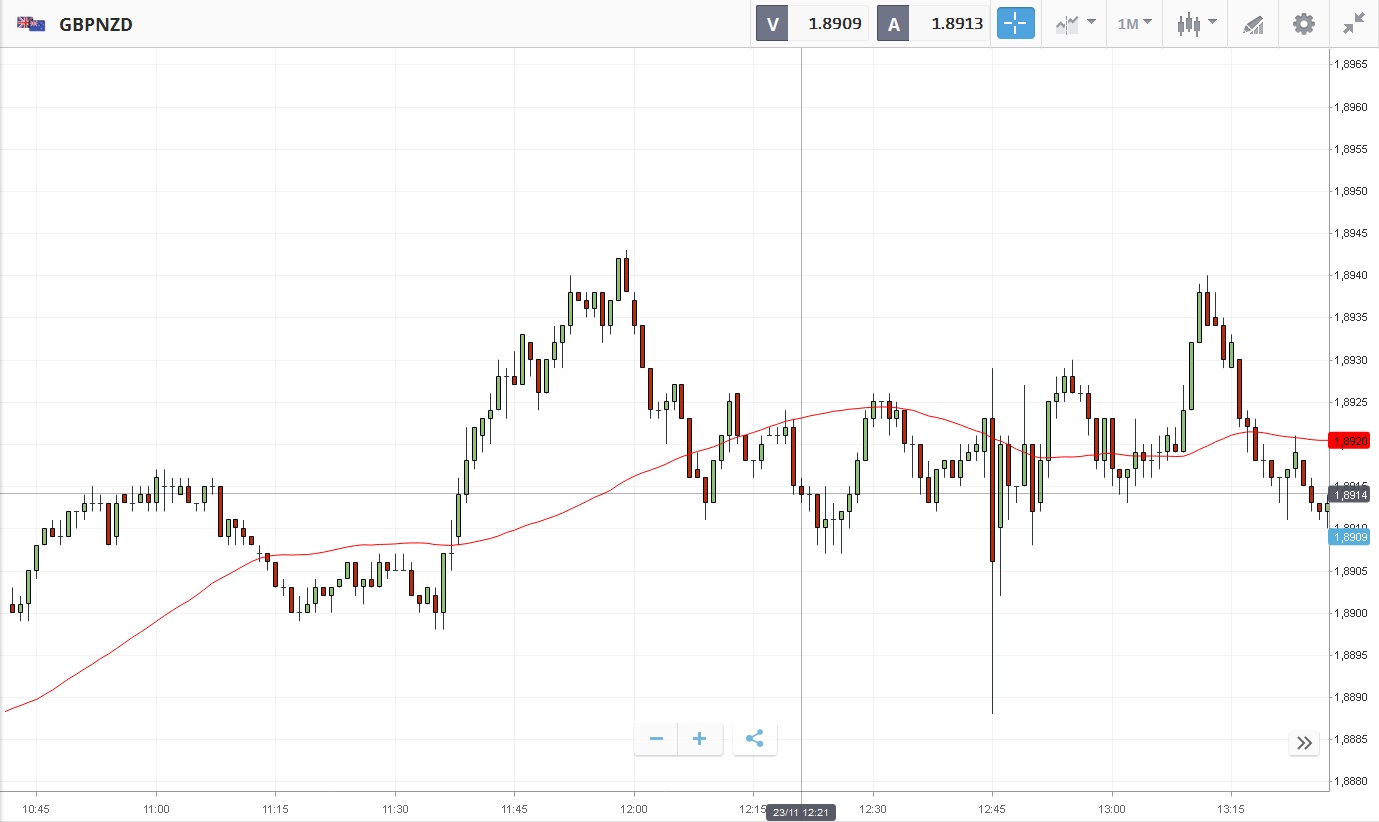Expand the candlestick chart type dropdown
The height and width of the screenshot is (822, 1379).
point(1196,24)
